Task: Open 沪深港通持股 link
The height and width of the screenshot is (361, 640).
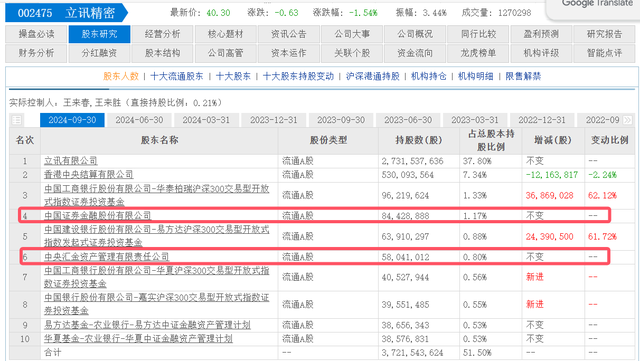Action: click(x=373, y=76)
